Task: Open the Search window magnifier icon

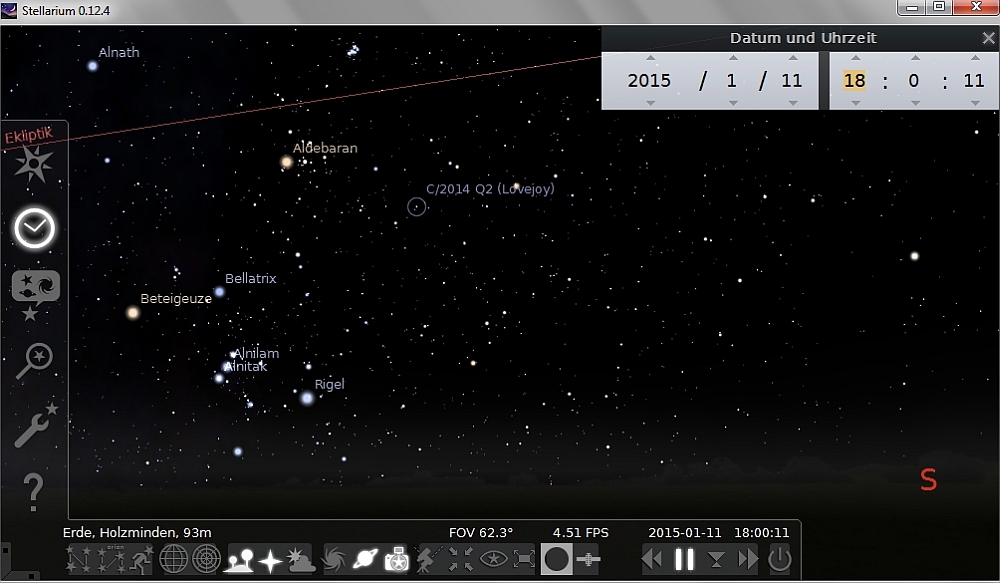Action: pos(34,361)
